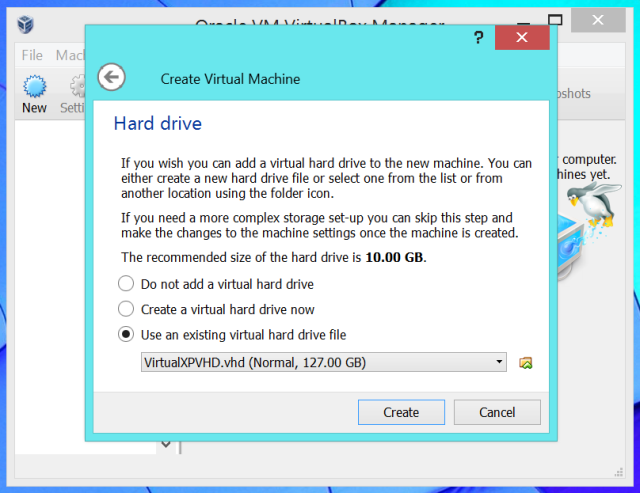Click the VirtualBox cube icon in the title bar

25,24
